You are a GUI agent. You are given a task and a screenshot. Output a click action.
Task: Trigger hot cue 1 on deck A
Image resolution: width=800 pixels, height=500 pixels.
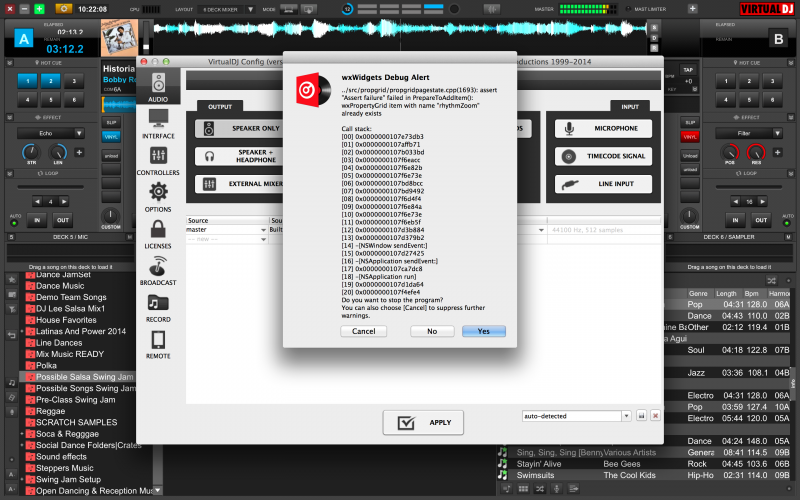pyautogui.click(x=28, y=81)
